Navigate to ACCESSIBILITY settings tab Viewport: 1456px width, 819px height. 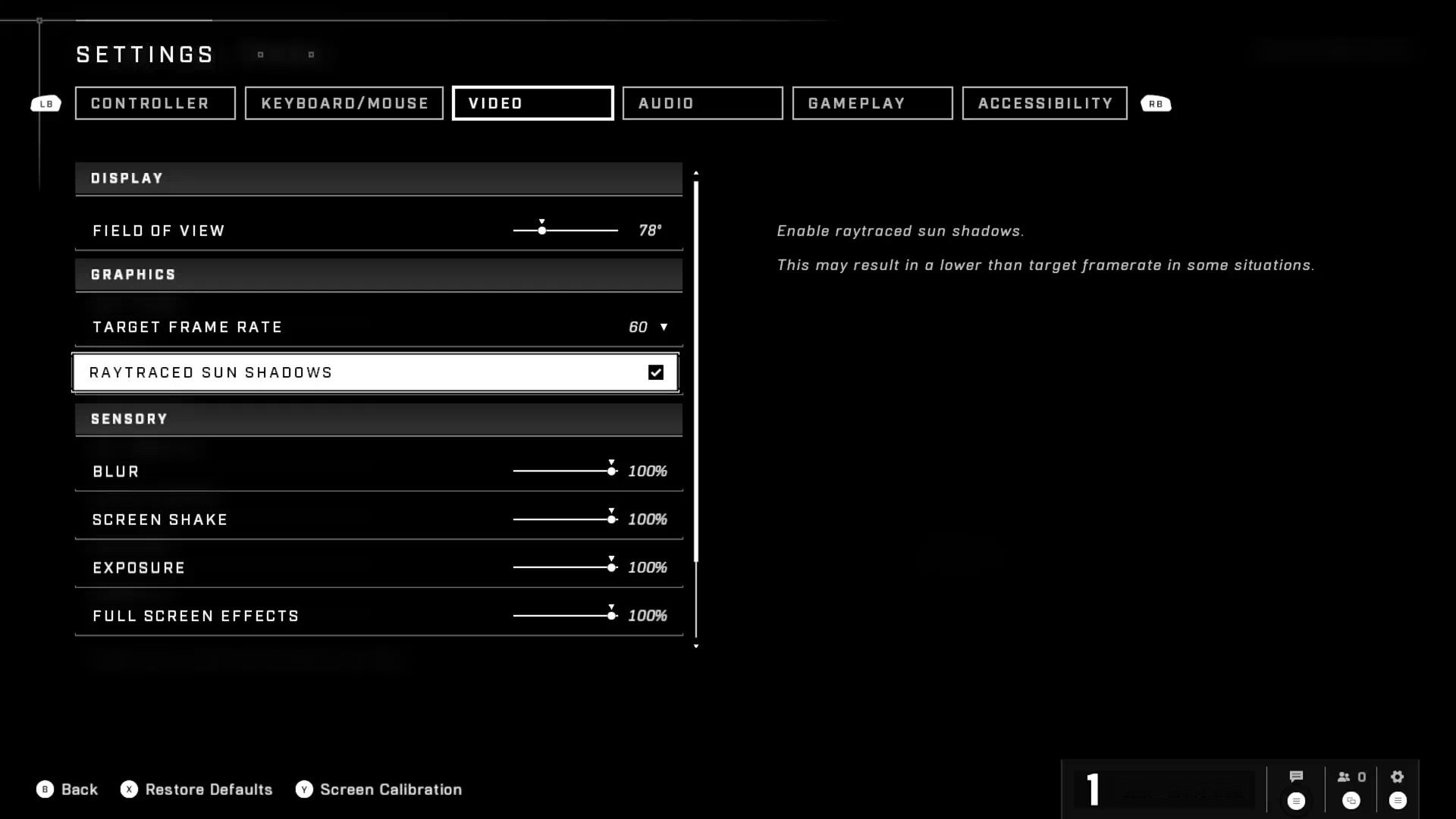1045,103
